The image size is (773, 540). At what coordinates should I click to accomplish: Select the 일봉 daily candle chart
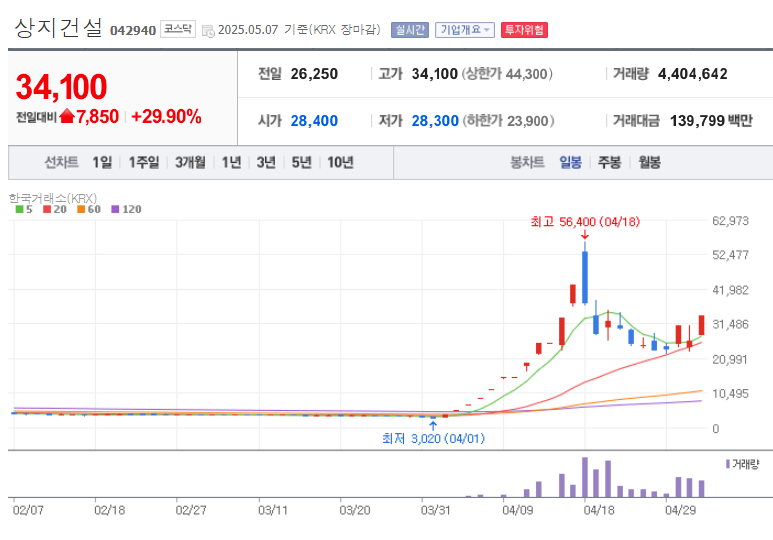570,162
